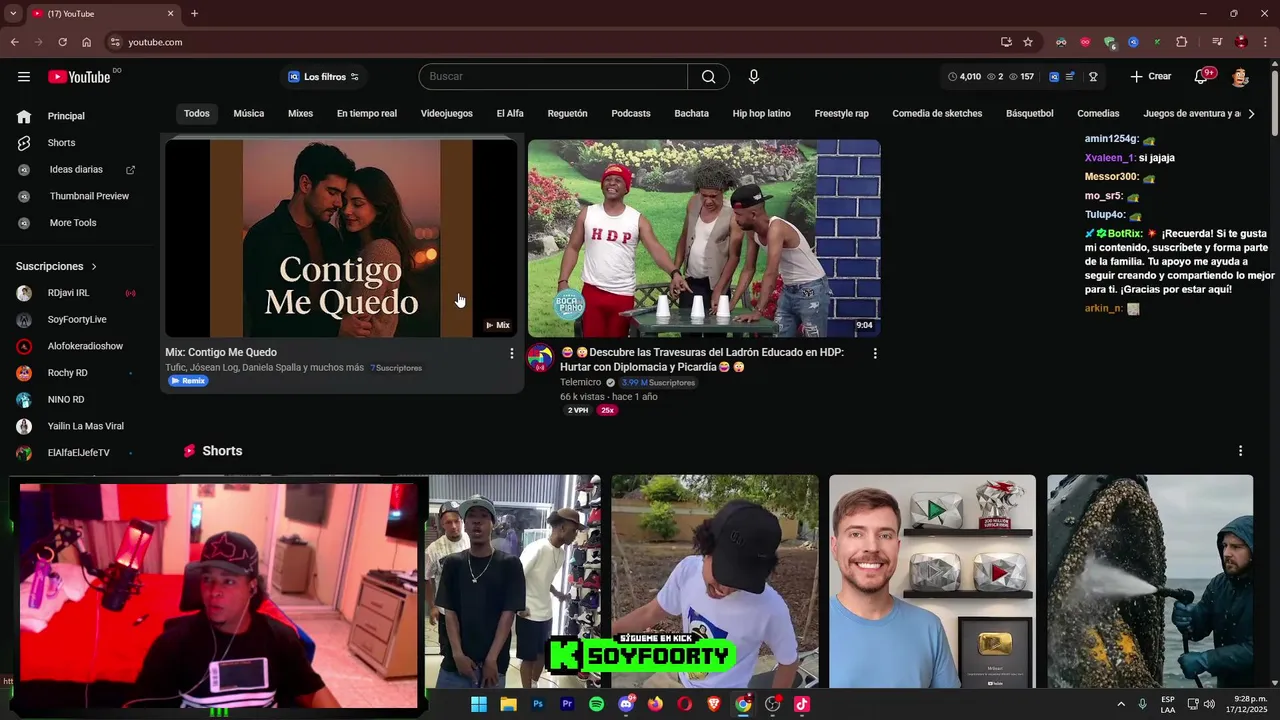Open the MrBeast play buttons Short
The image size is (1280, 720).
pyautogui.click(x=932, y=581)
